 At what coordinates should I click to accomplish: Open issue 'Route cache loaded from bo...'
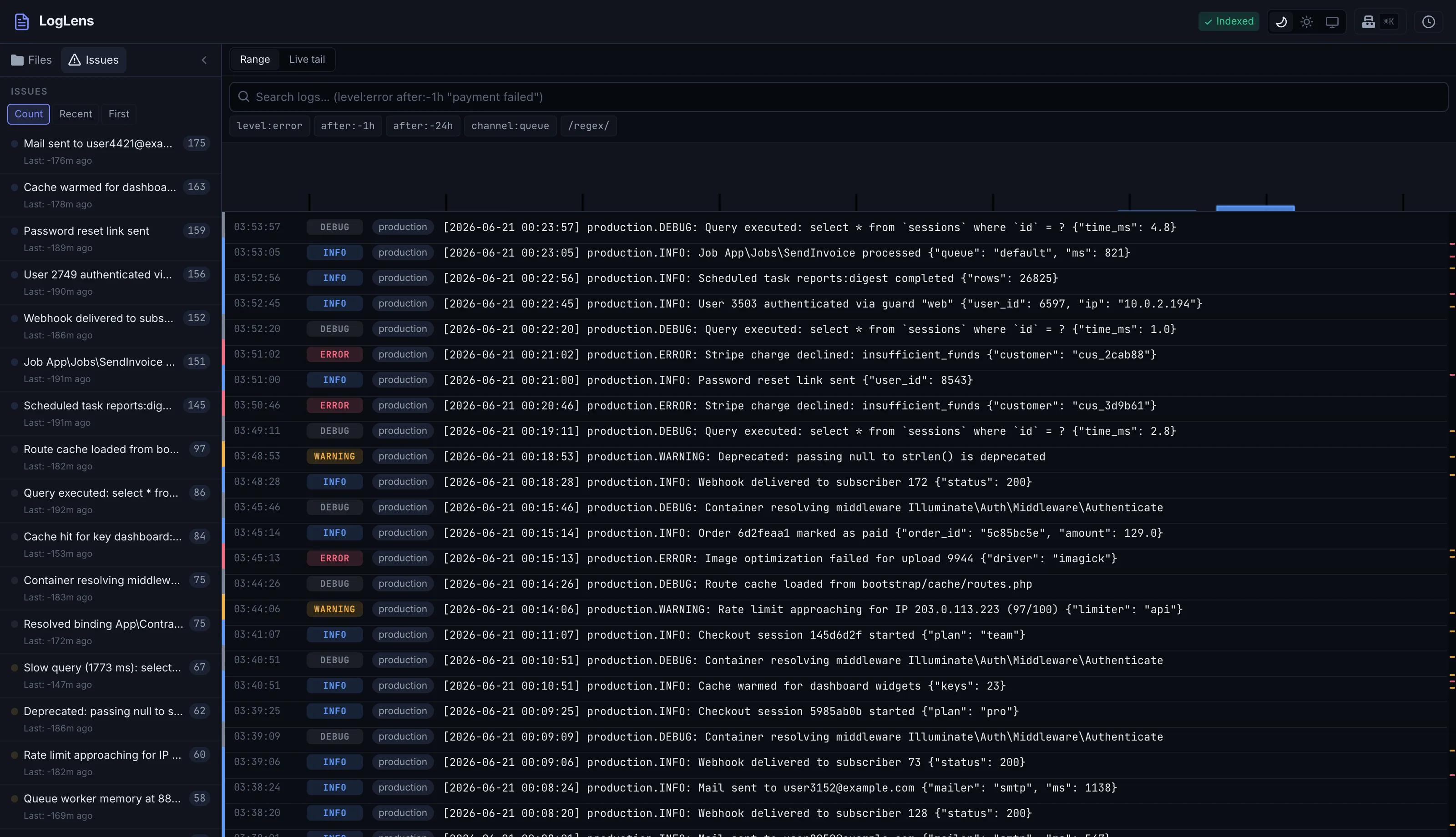pyautogui.click(x=111, y=457)
